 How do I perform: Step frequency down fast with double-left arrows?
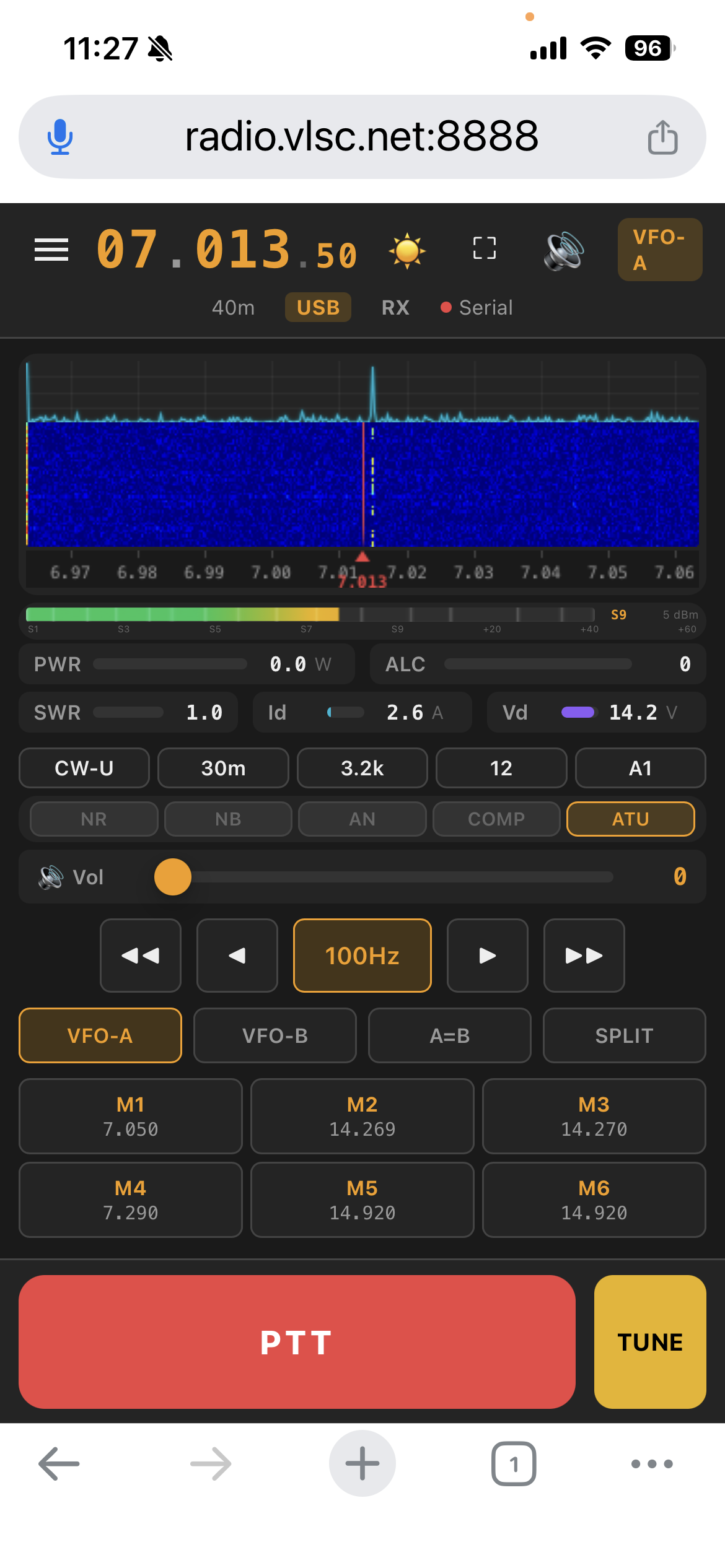[x=141, y=956]
